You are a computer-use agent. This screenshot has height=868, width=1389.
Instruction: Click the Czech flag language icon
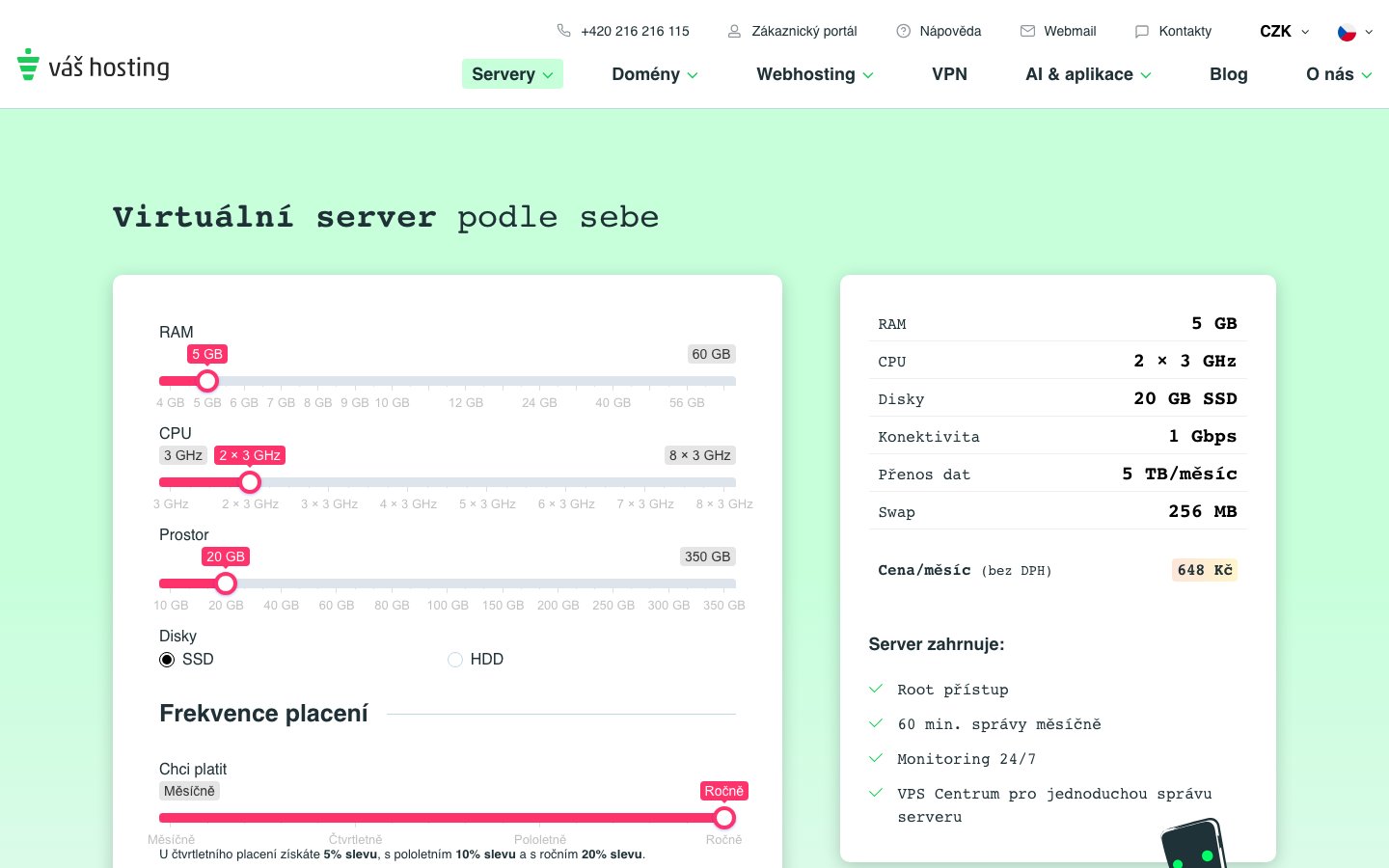pyautogui.click(x=1347, y=32)
